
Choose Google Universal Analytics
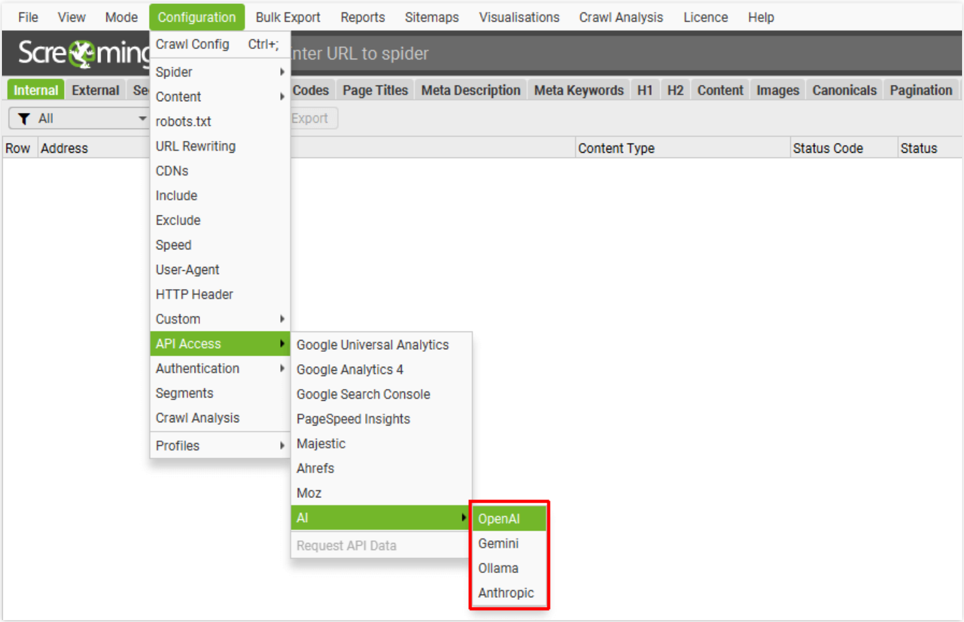tap(381, 345)
